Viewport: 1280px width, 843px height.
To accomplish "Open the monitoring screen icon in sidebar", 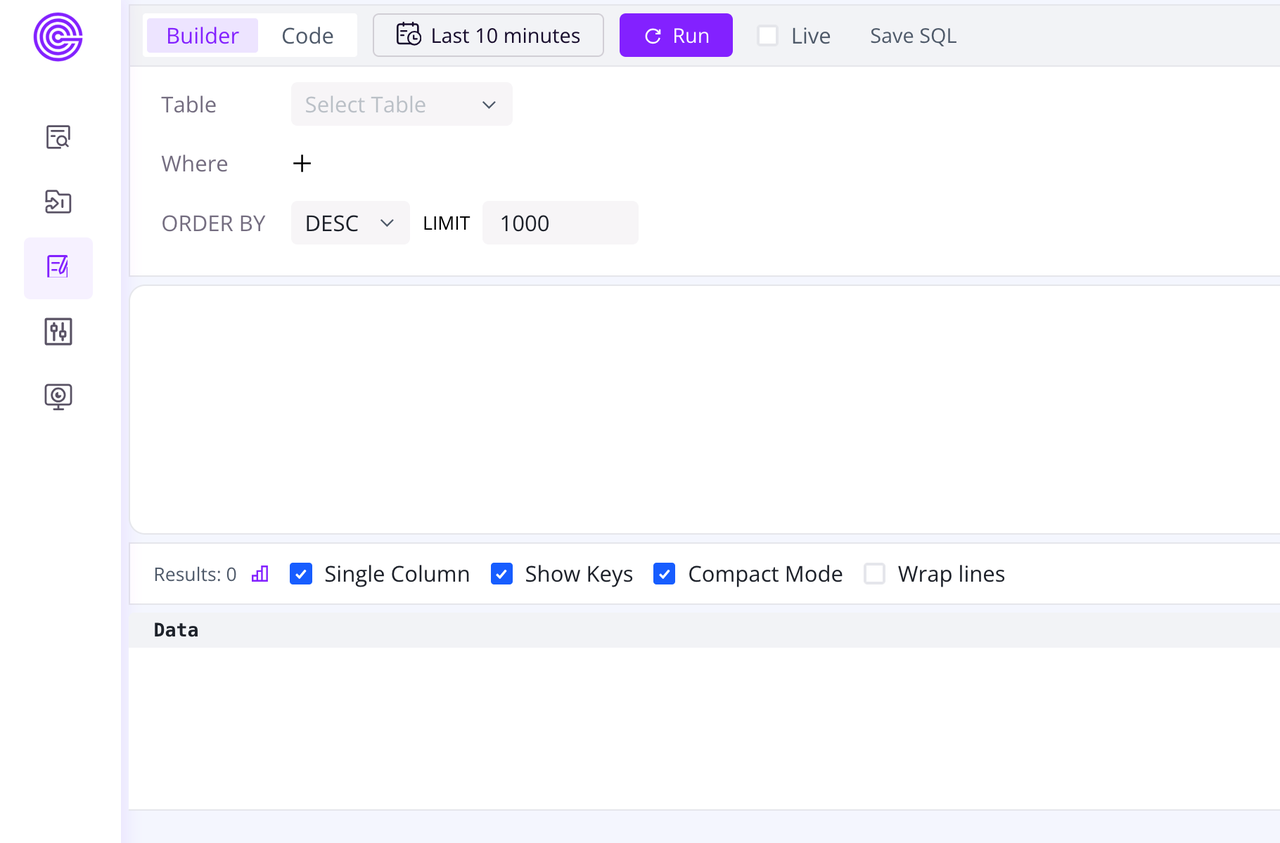I will (57, 395).
